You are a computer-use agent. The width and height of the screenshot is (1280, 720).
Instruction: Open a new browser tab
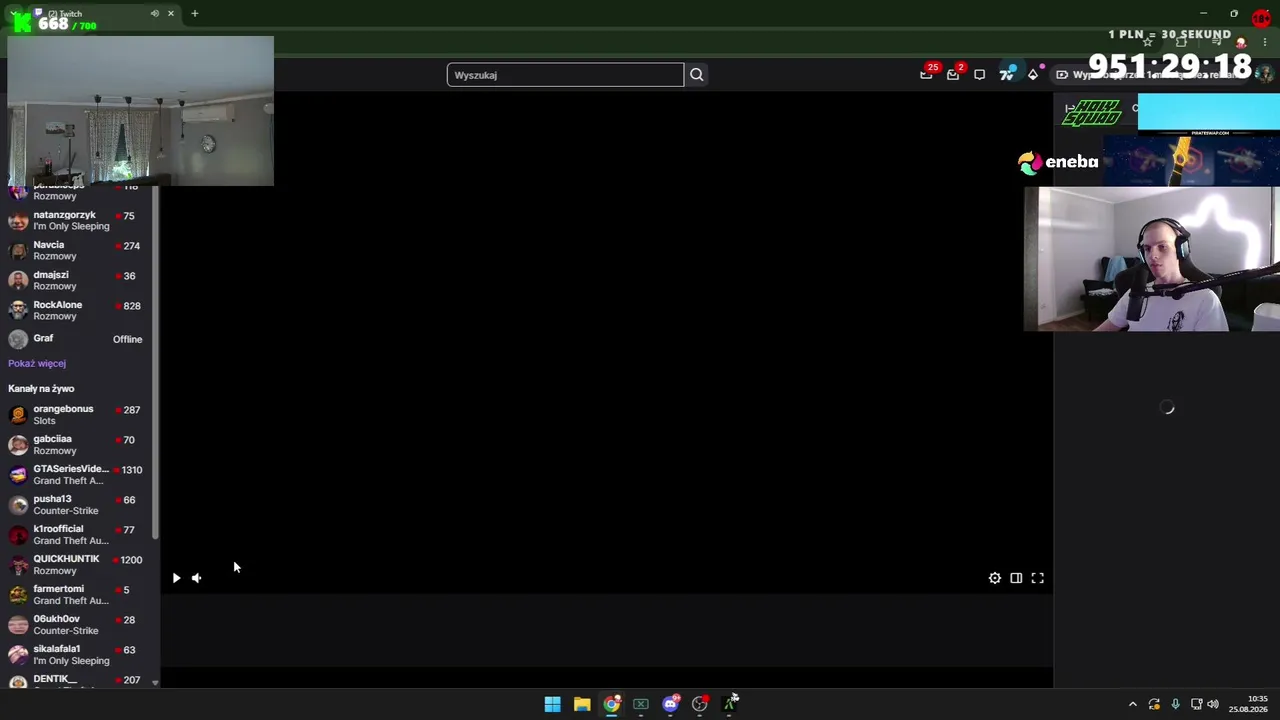[x=195, y=13]
